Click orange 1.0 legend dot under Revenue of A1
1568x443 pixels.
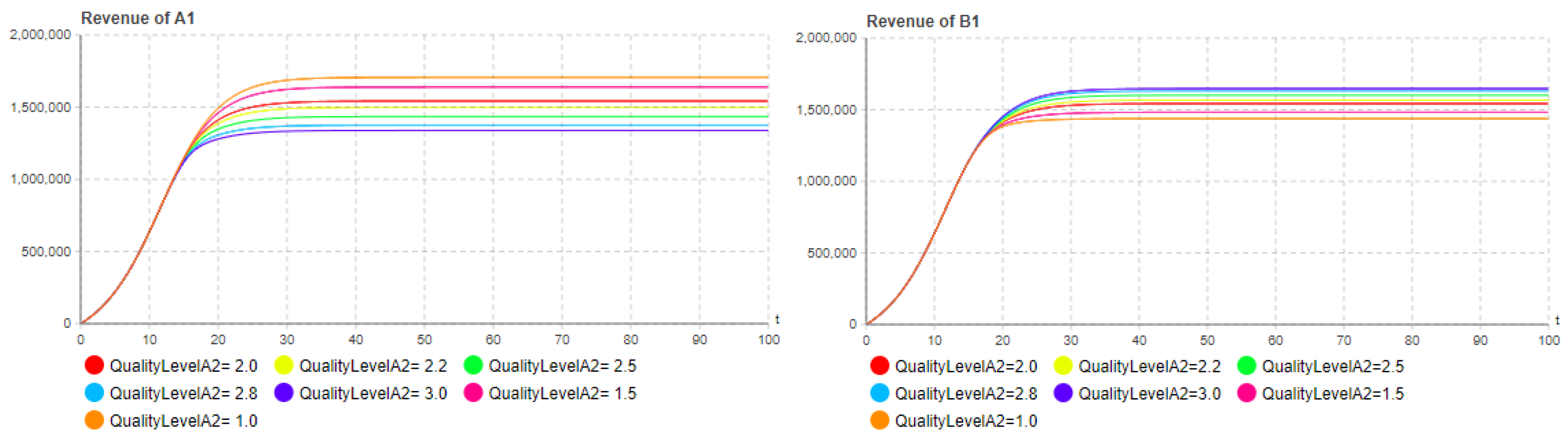(94, 420)
